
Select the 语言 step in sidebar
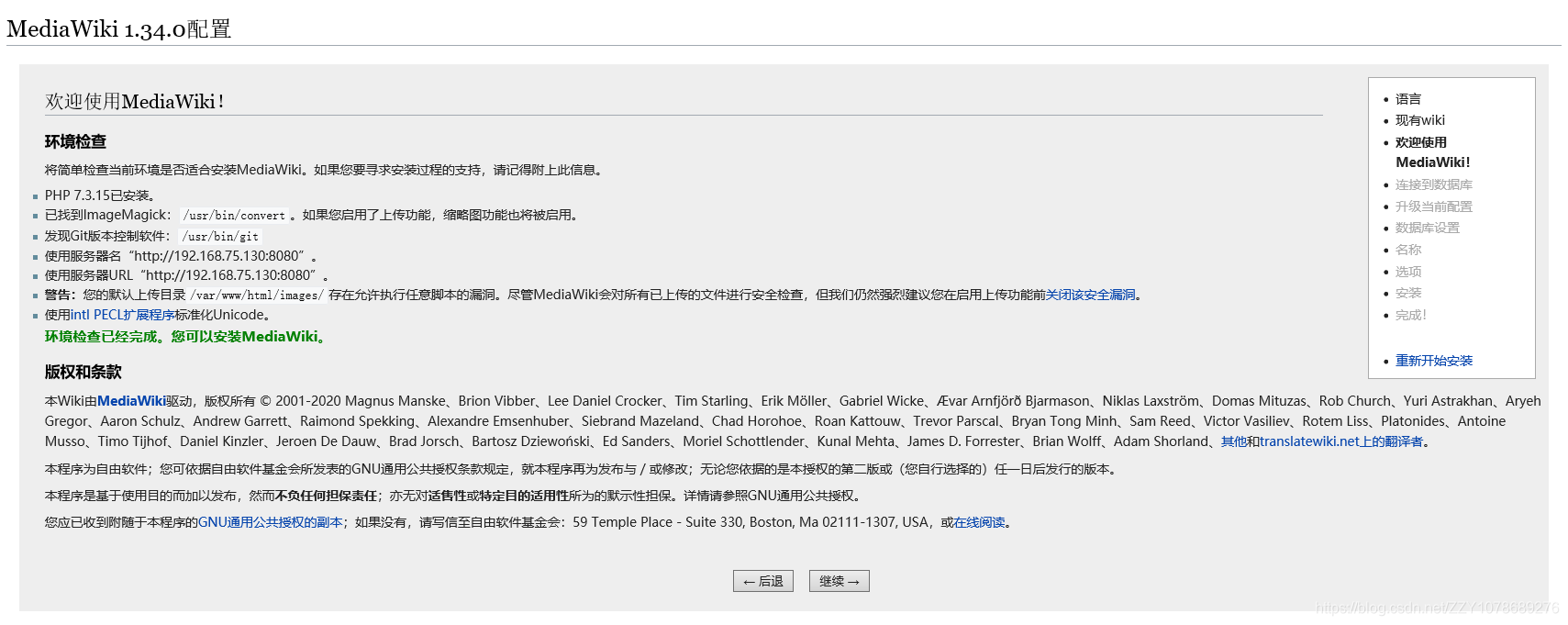pos(1408,99)
